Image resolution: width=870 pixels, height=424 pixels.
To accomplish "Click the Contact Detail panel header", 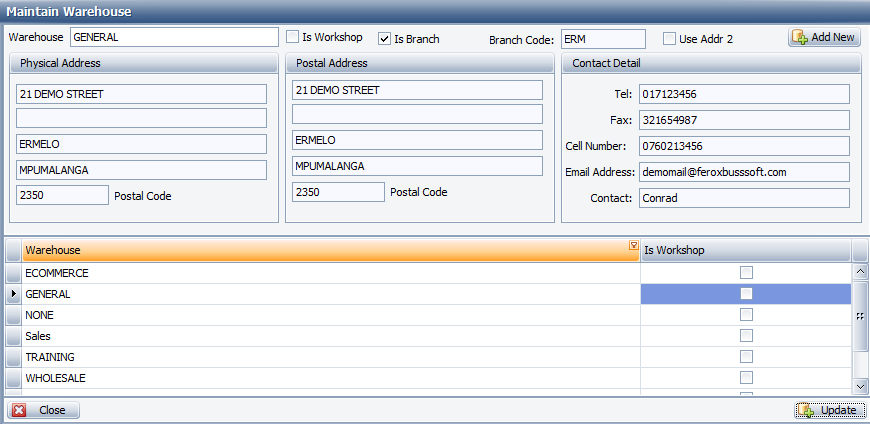I will (x=711, y=63).
